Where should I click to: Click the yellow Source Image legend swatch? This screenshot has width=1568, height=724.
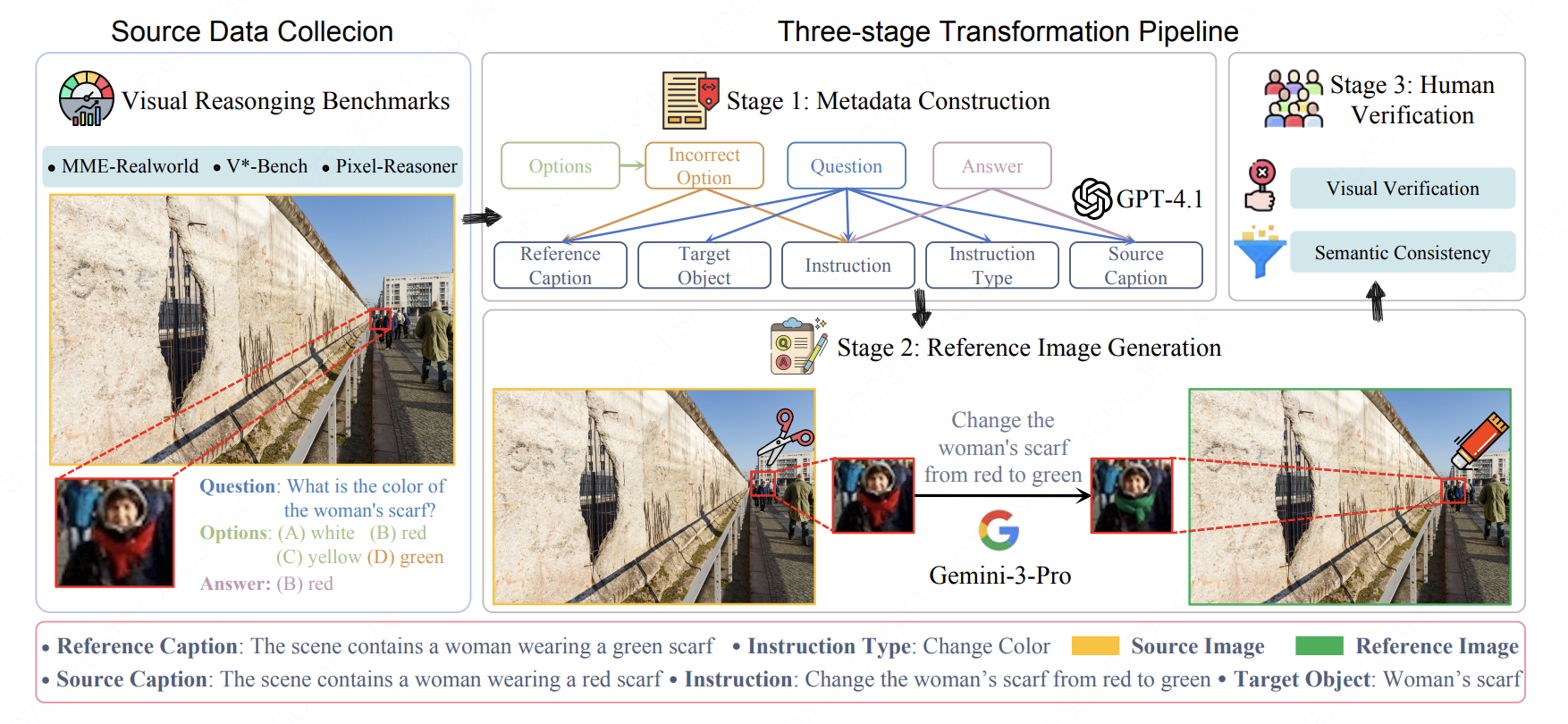click(1095, 645)
